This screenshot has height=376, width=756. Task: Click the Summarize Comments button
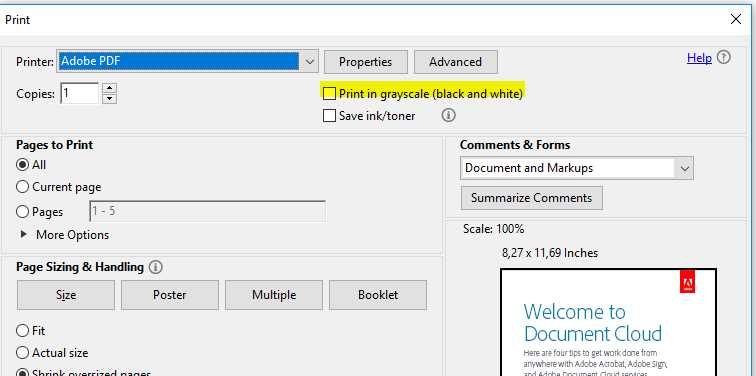pos(531,198)
